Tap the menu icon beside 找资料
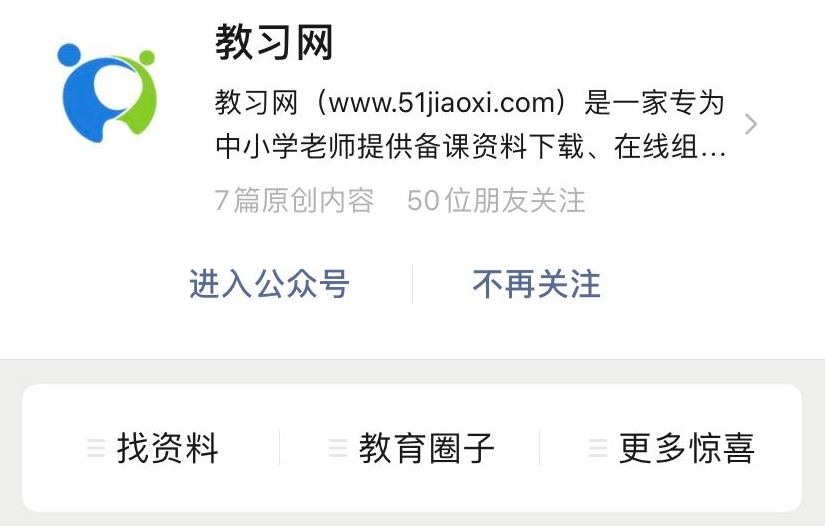 pyautogui.click(x=96, y=448)
